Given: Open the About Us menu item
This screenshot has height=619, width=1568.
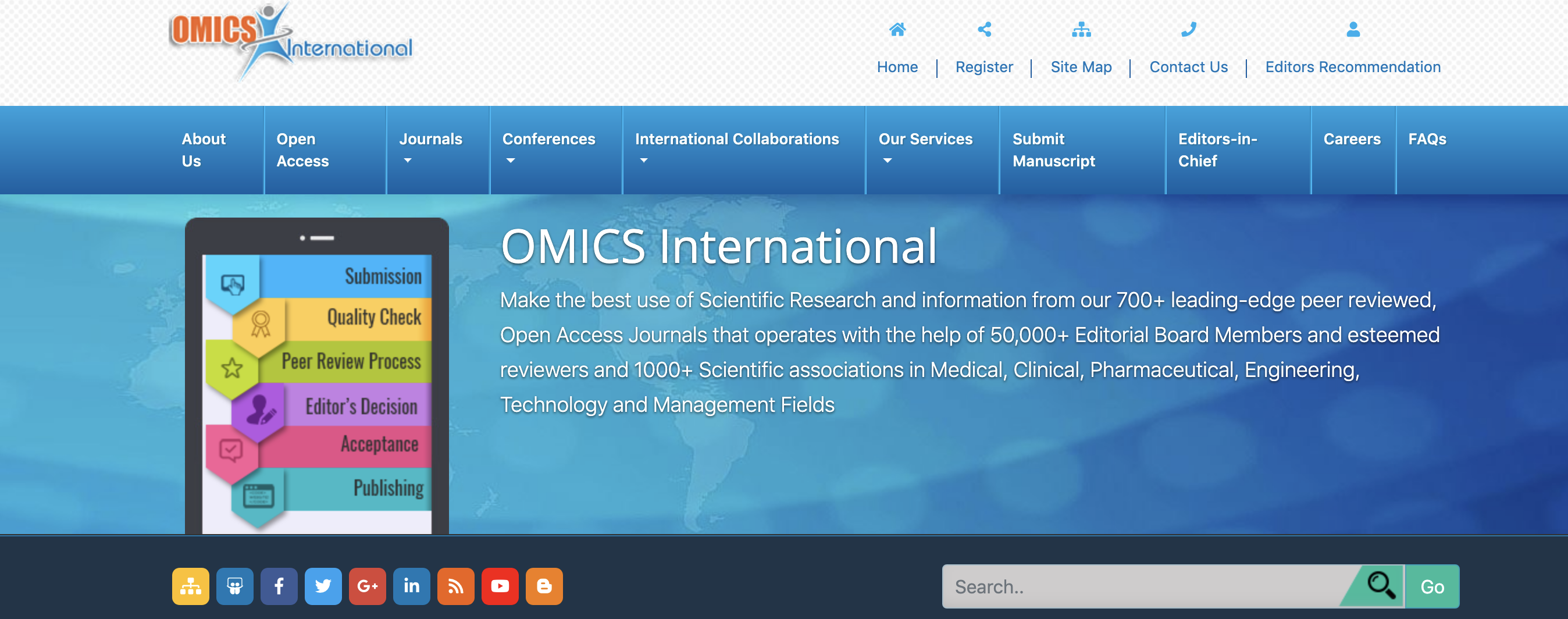Looking at the screenshot, I should [204, 150].
